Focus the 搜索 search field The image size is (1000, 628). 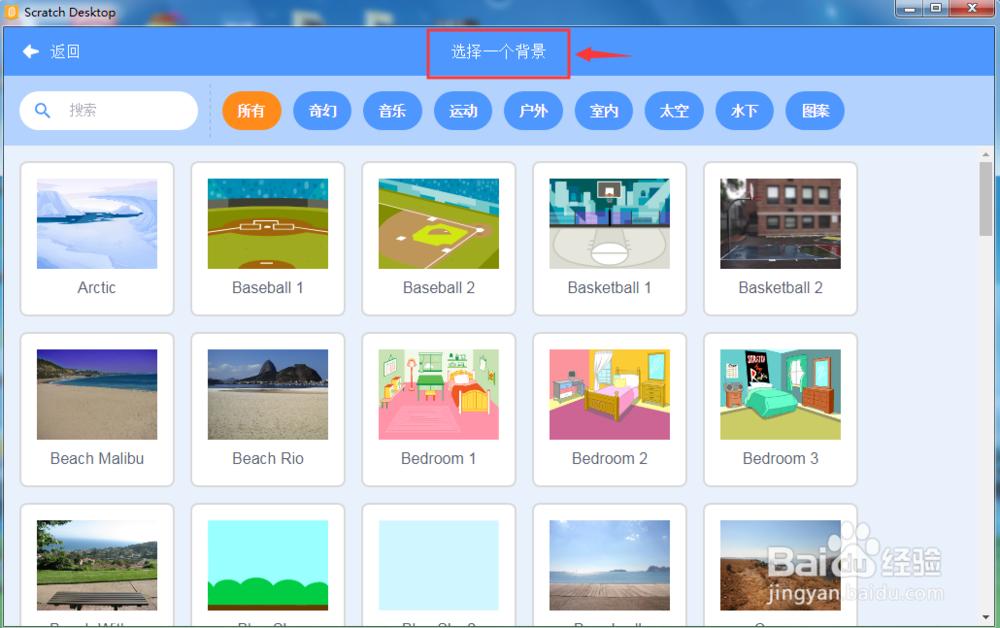[x=109, y=110]
